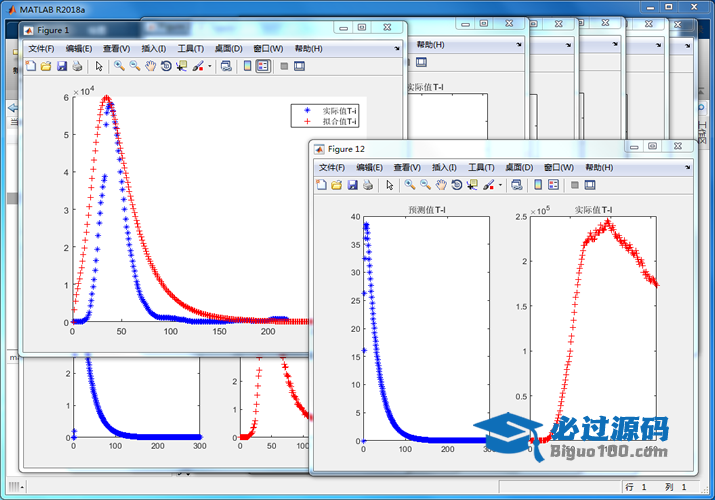Pick Data Cursor tool in Figure 1
Screen dimensions: 715x500
[x=181, y=66]
